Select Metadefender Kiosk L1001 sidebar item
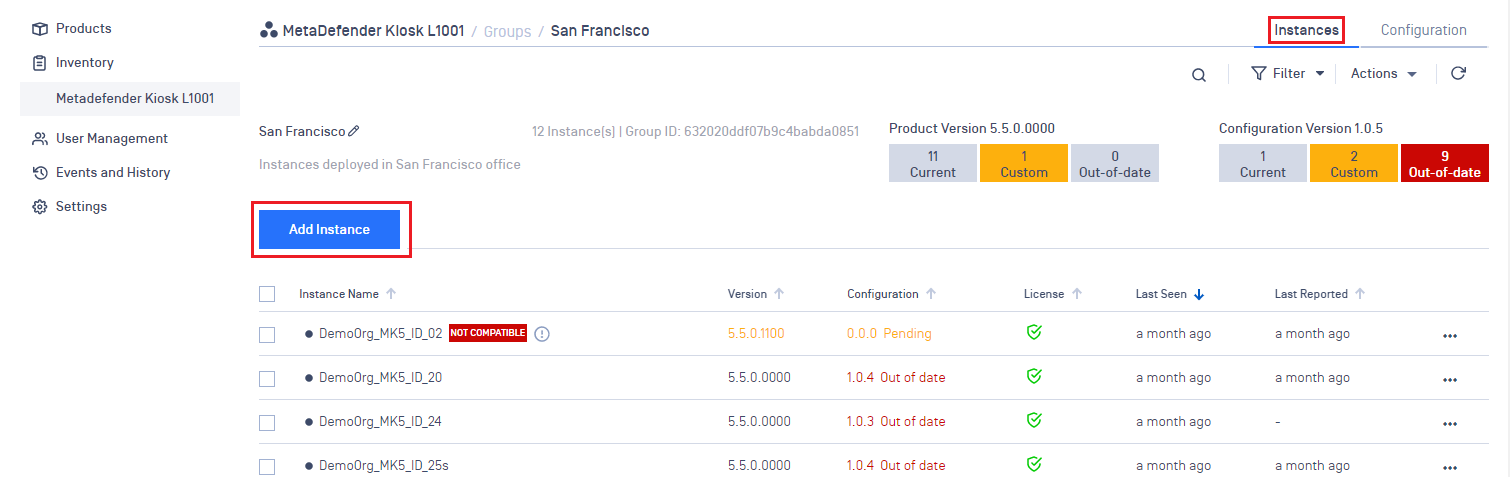The width and height of the screenshot is (1510, 477). [x=130, y=98]
